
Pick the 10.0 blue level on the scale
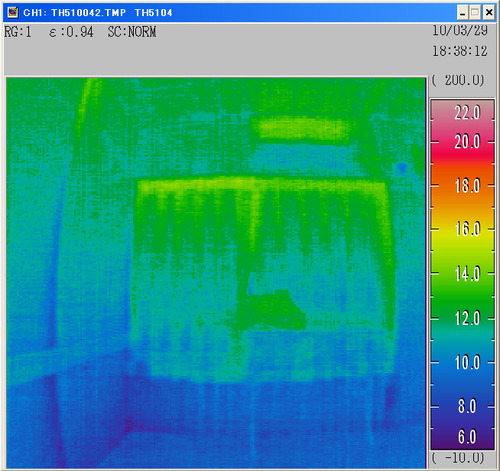[467, 362]
